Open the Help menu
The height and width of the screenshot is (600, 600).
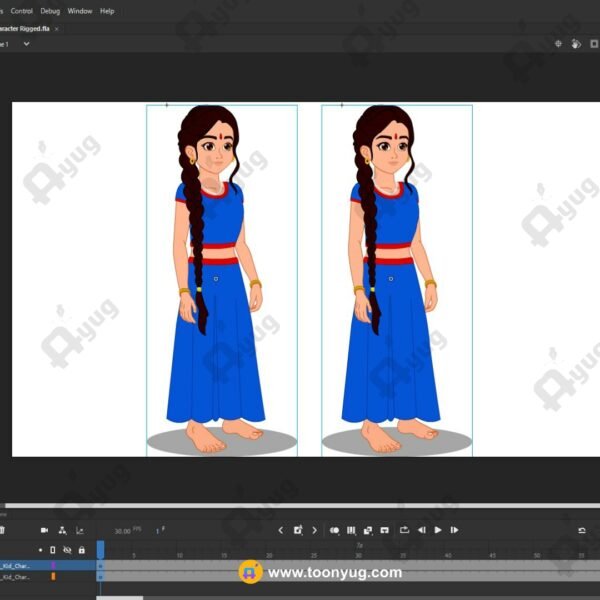(107, 11)
